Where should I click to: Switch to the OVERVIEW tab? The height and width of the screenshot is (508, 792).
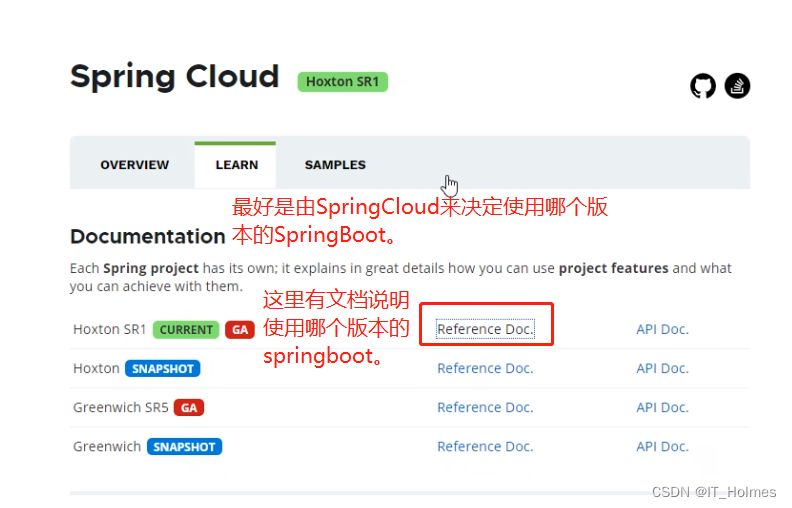tap(134, 165)
